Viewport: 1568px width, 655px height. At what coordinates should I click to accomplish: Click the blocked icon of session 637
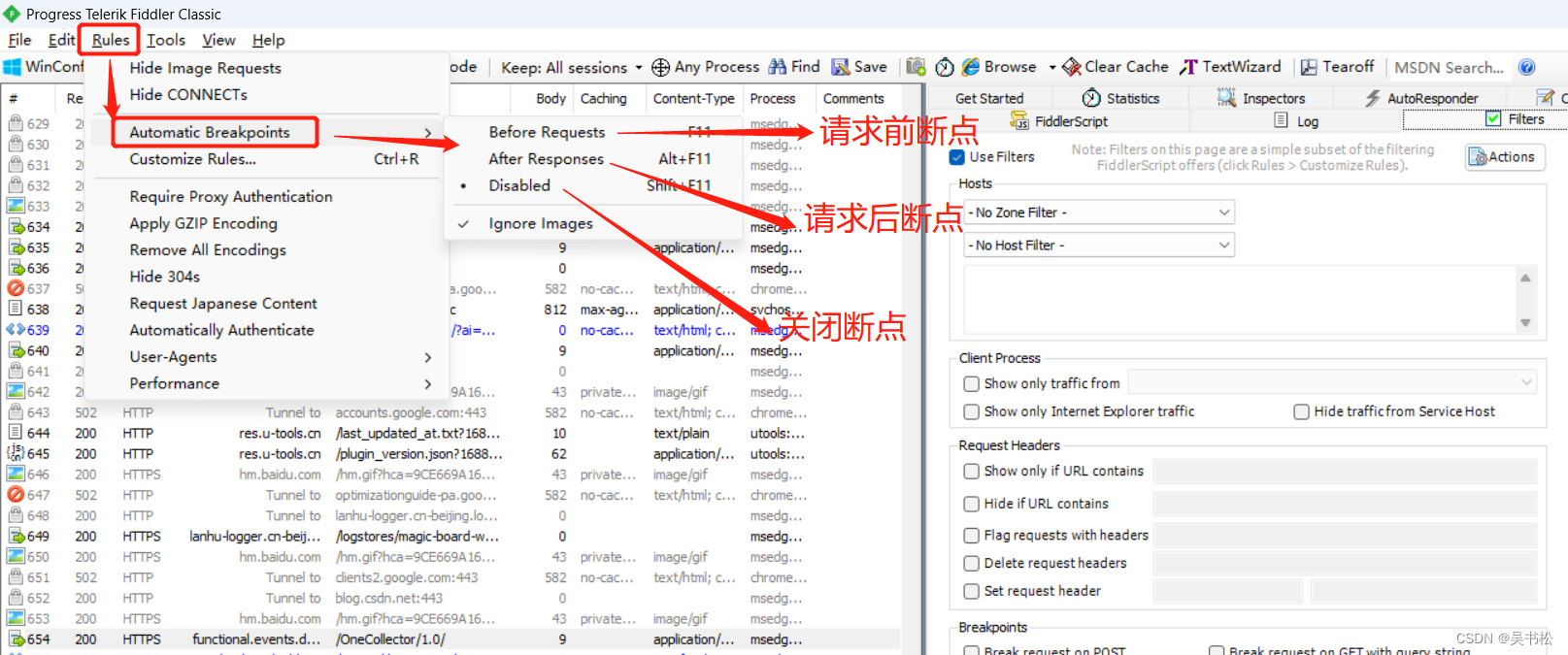(16, 288)
